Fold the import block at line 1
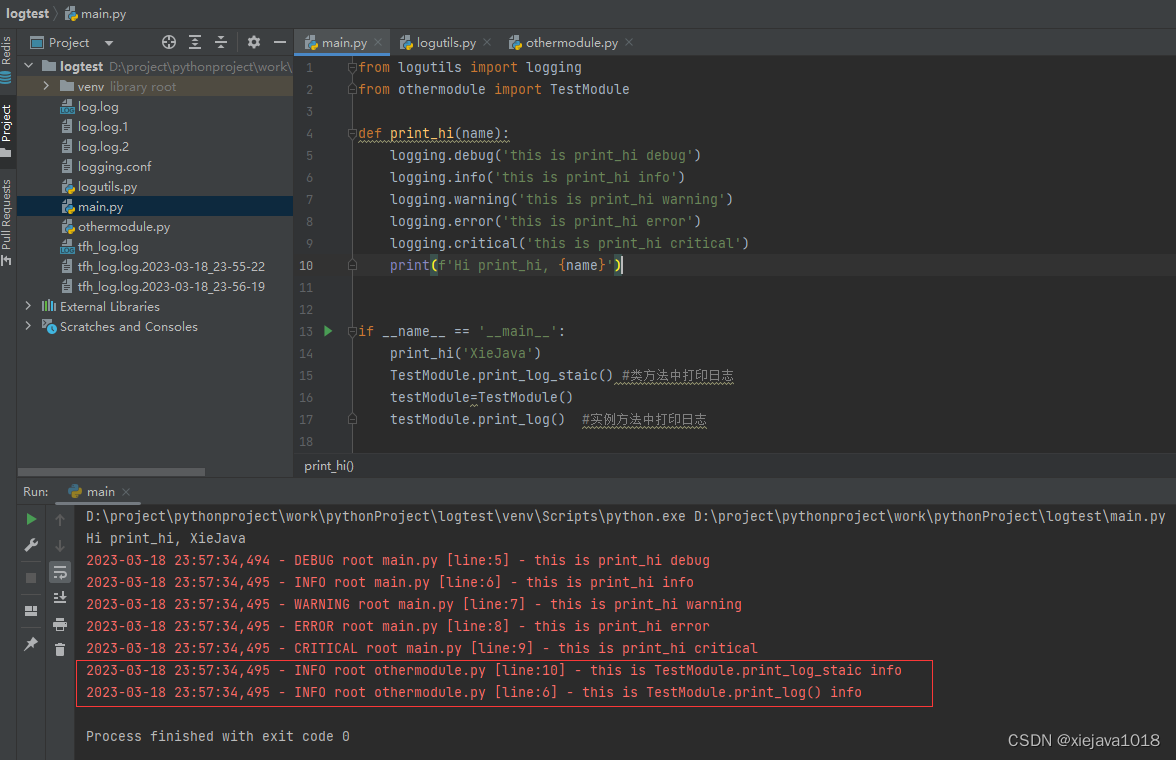The image size is (1176, 760). (352, 68)
